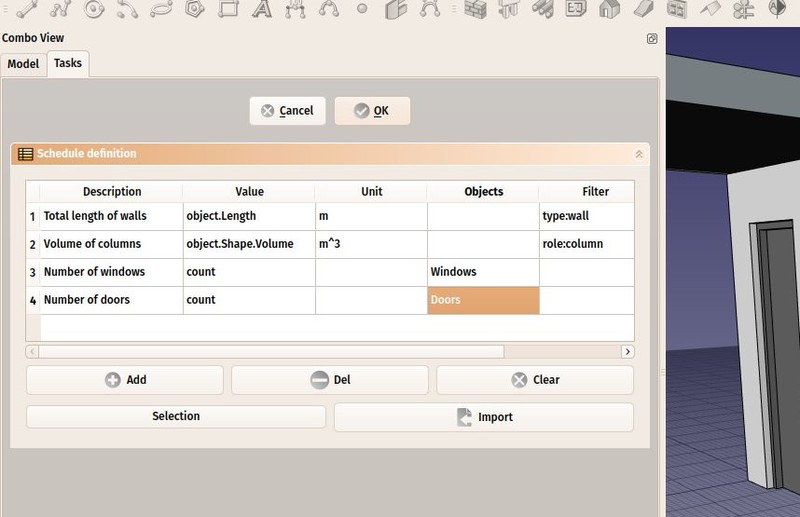
Task: Select the Arch Wall brick icon
Action: click(x=475, y=9)
